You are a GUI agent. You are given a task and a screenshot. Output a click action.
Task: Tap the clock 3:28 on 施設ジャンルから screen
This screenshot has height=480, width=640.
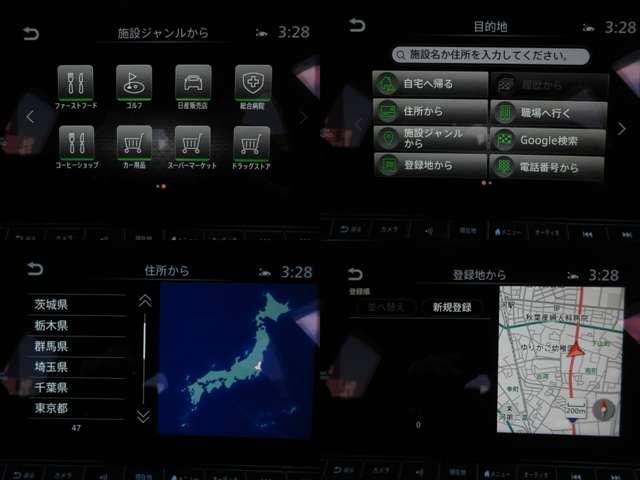coord(294,32)
